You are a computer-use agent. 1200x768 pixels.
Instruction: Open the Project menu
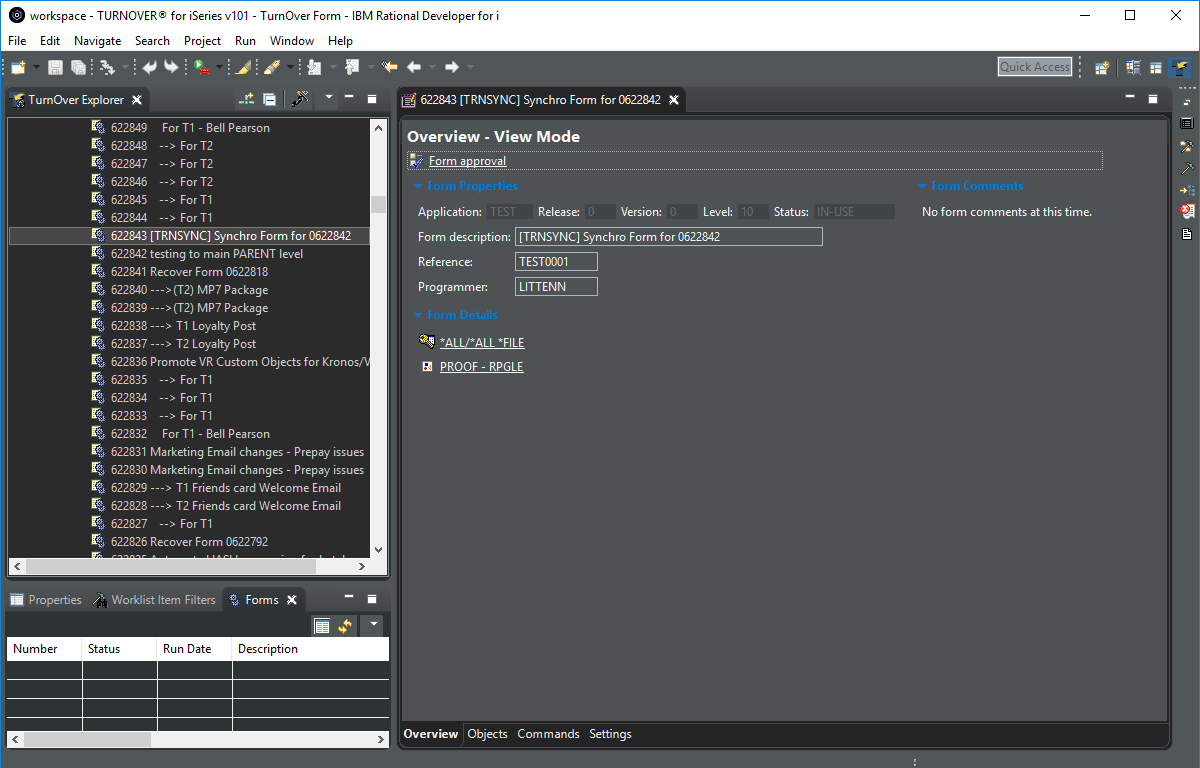[x=202, y=41]
